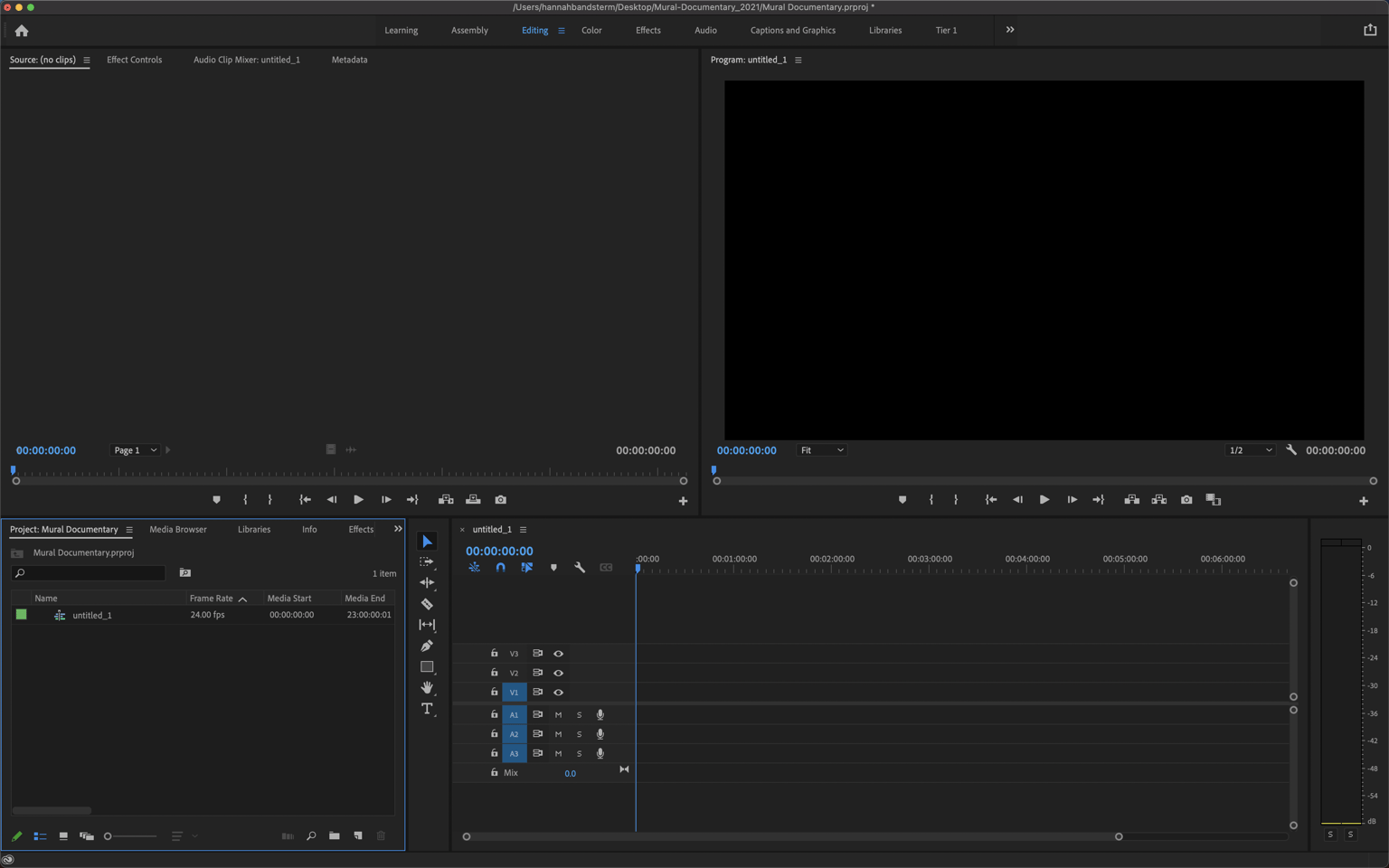Screen dimensions: 1389x868
Task: Hide track V3 output eye
Action: pos(558,654)
